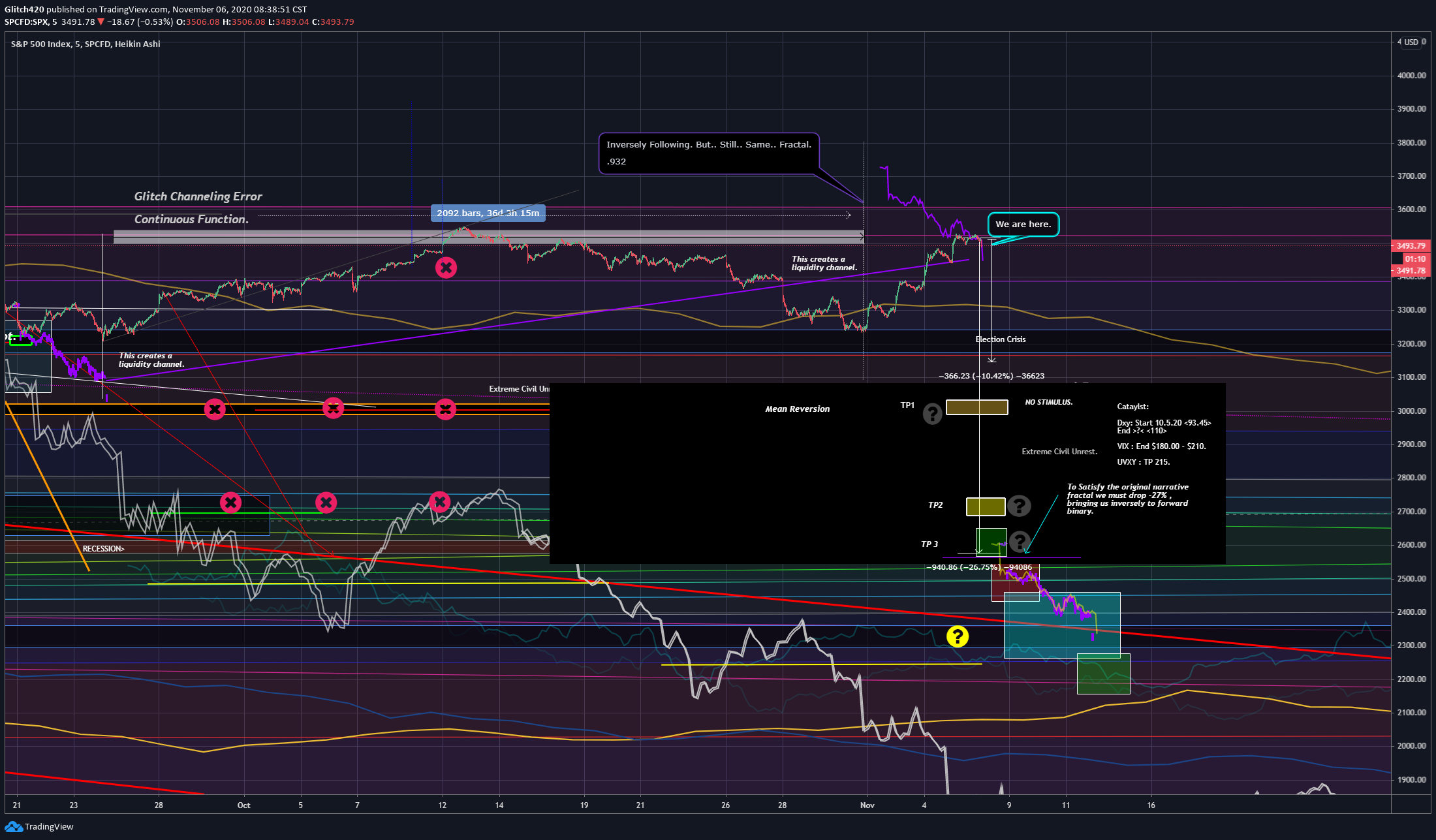Image resolution: width=1436 pixels, height=840 pixels.
Task: Open the USD currency selector
Action: 1411,42
